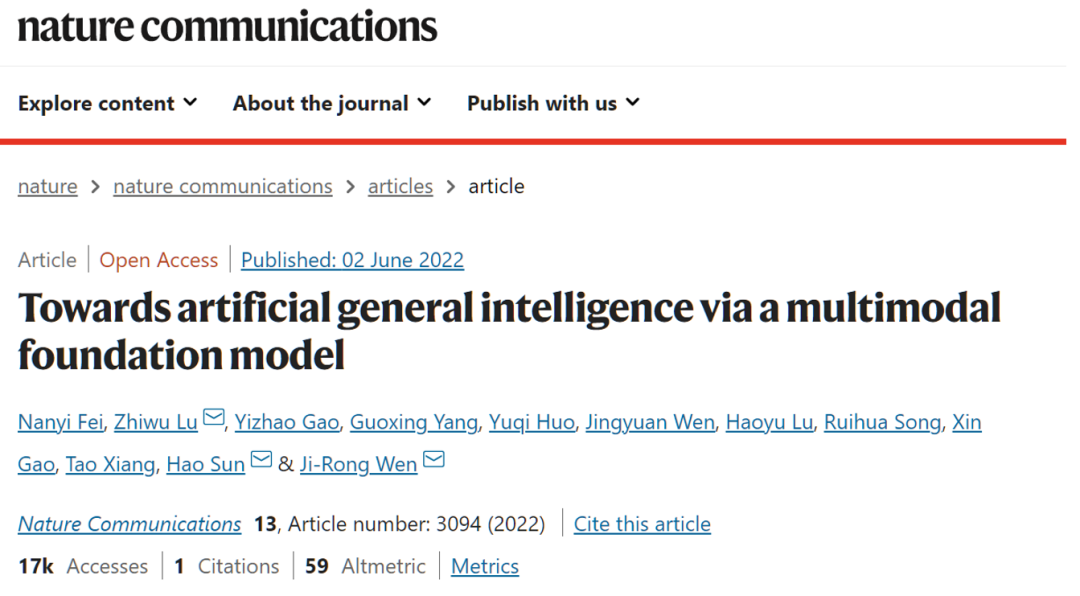Click the email icon next to Zhiwu Lu

(214, 419)
